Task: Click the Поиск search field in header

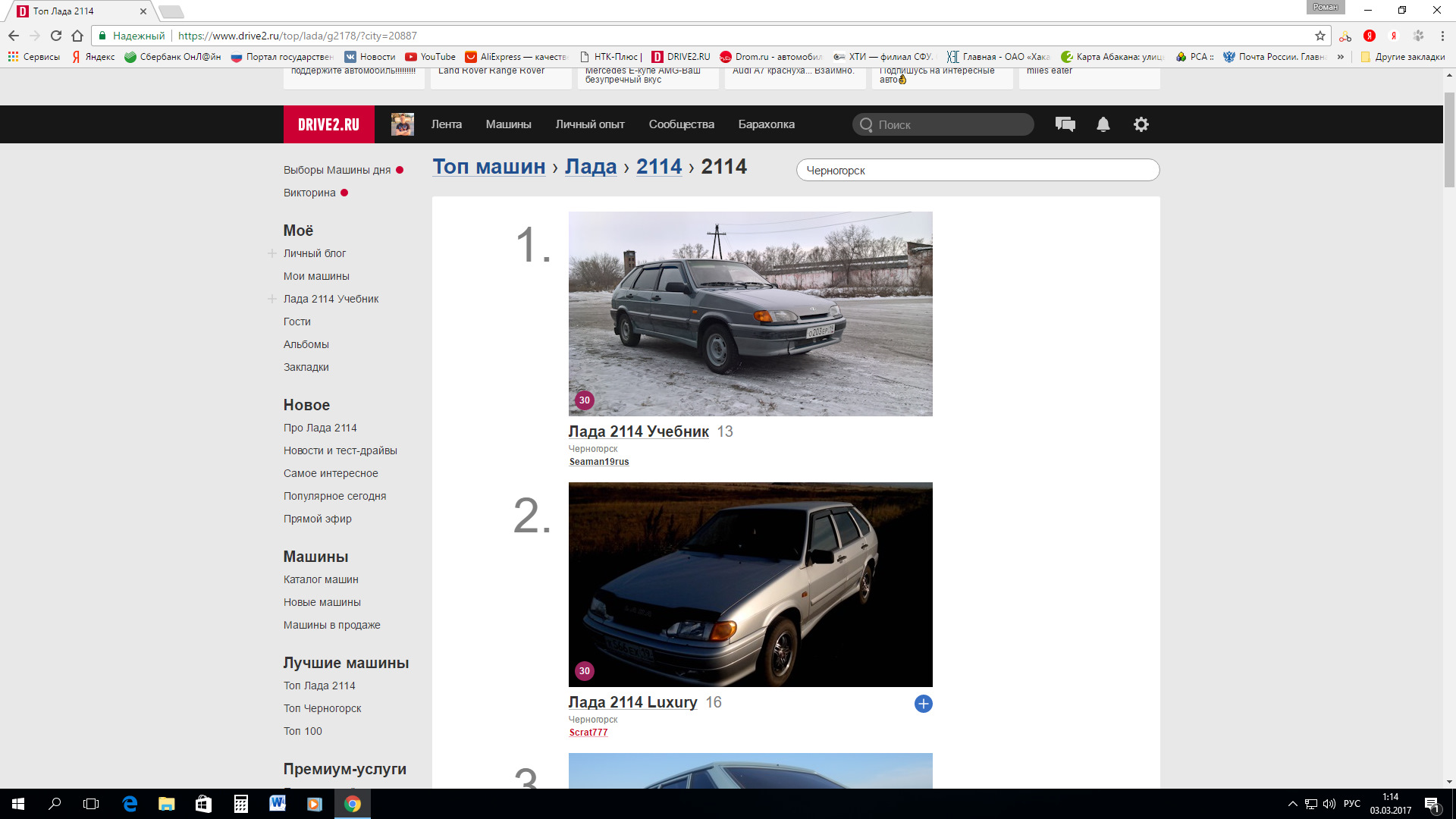Action: tap(943, 124)
